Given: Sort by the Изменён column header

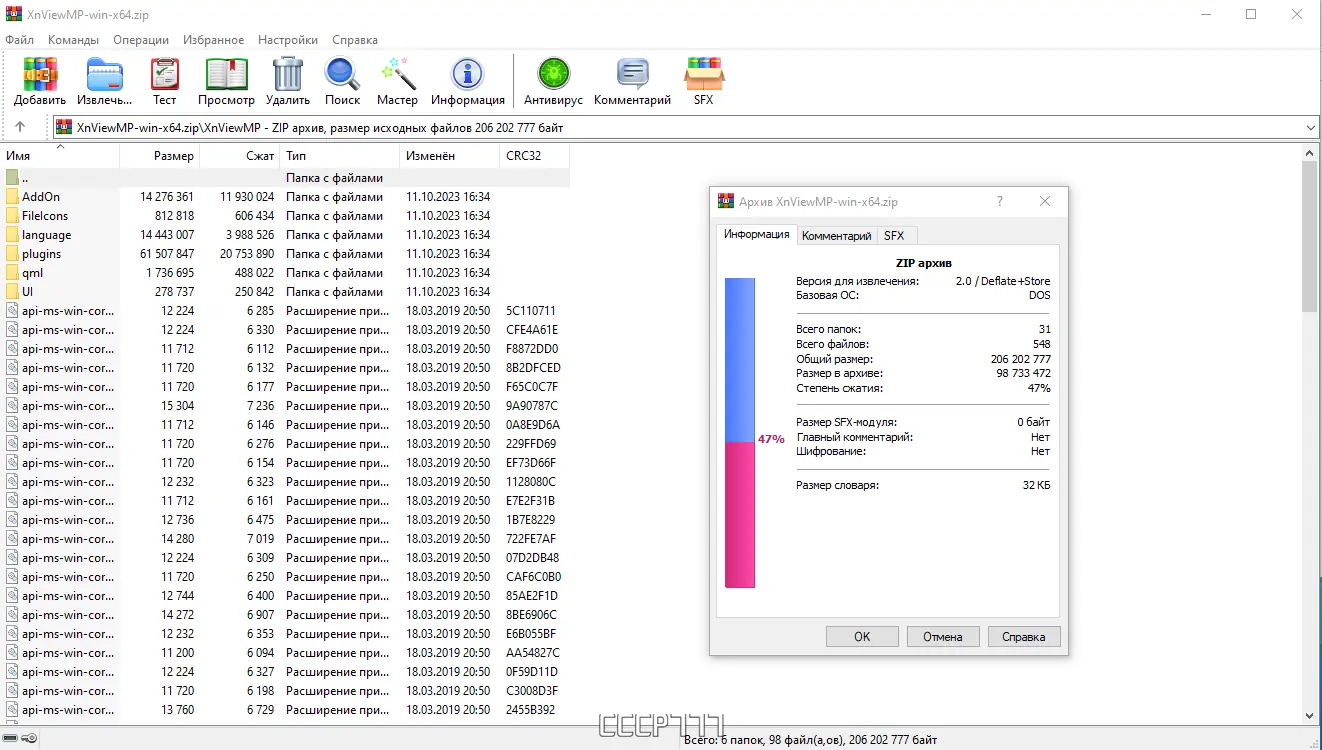Looking at the screenshot, I should point(449,156).
